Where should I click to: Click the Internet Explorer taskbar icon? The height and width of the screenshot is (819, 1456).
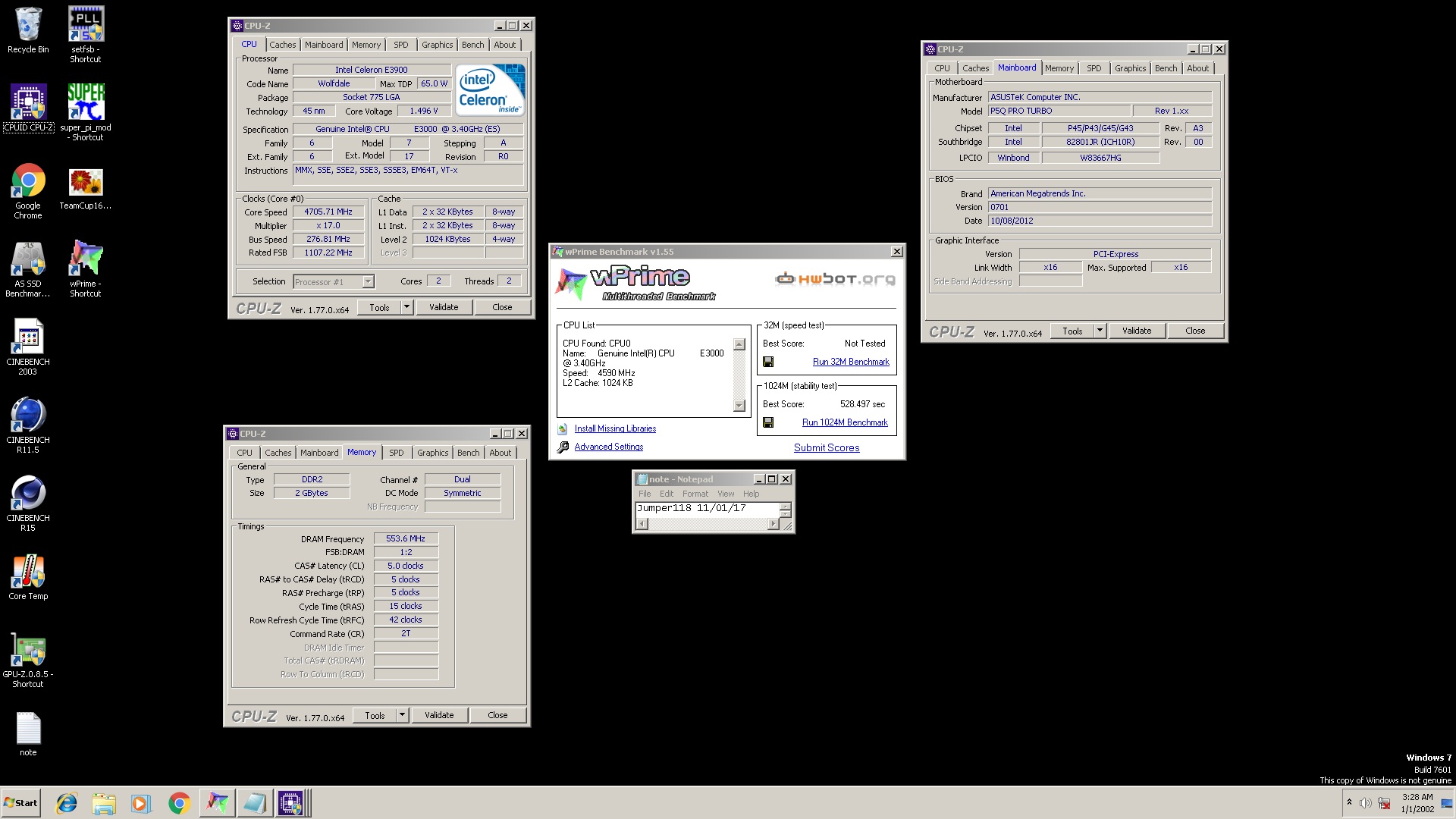pyautogui.click(x=67, y=803)
